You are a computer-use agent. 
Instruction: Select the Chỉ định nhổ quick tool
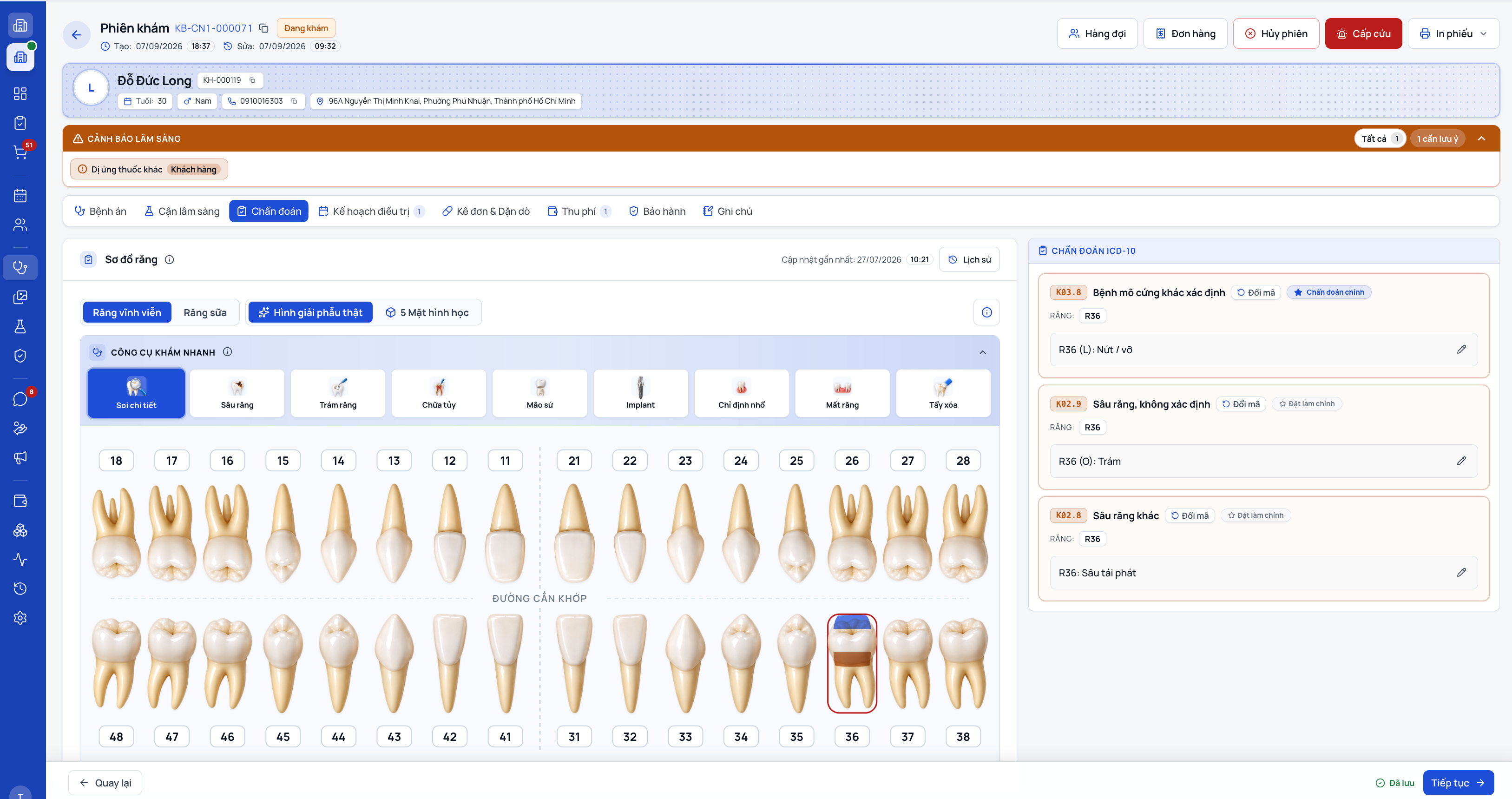741,393
